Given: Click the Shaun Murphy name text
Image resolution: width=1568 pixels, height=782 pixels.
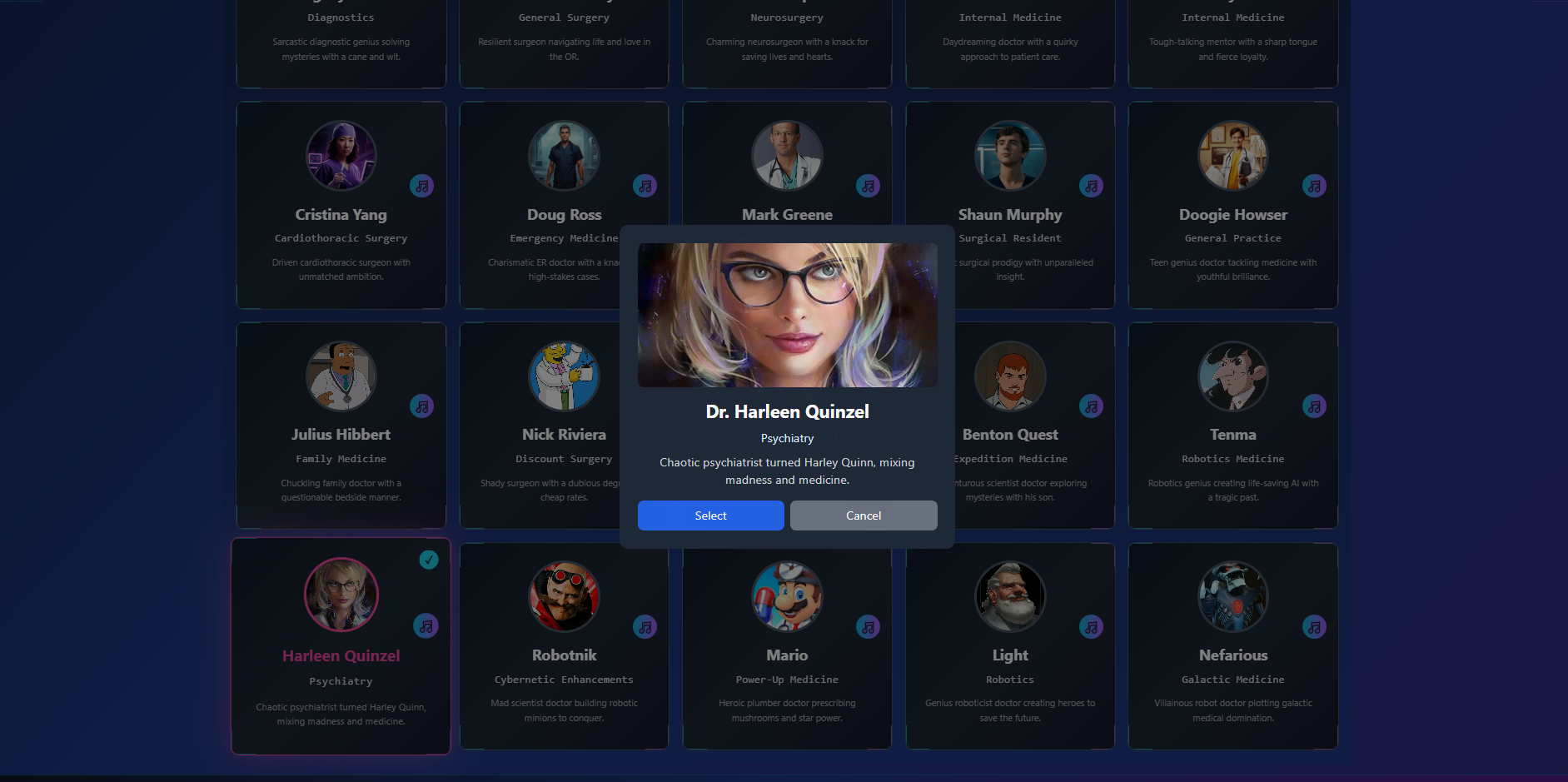Looking at the screenshot, I should [1010, 215].
